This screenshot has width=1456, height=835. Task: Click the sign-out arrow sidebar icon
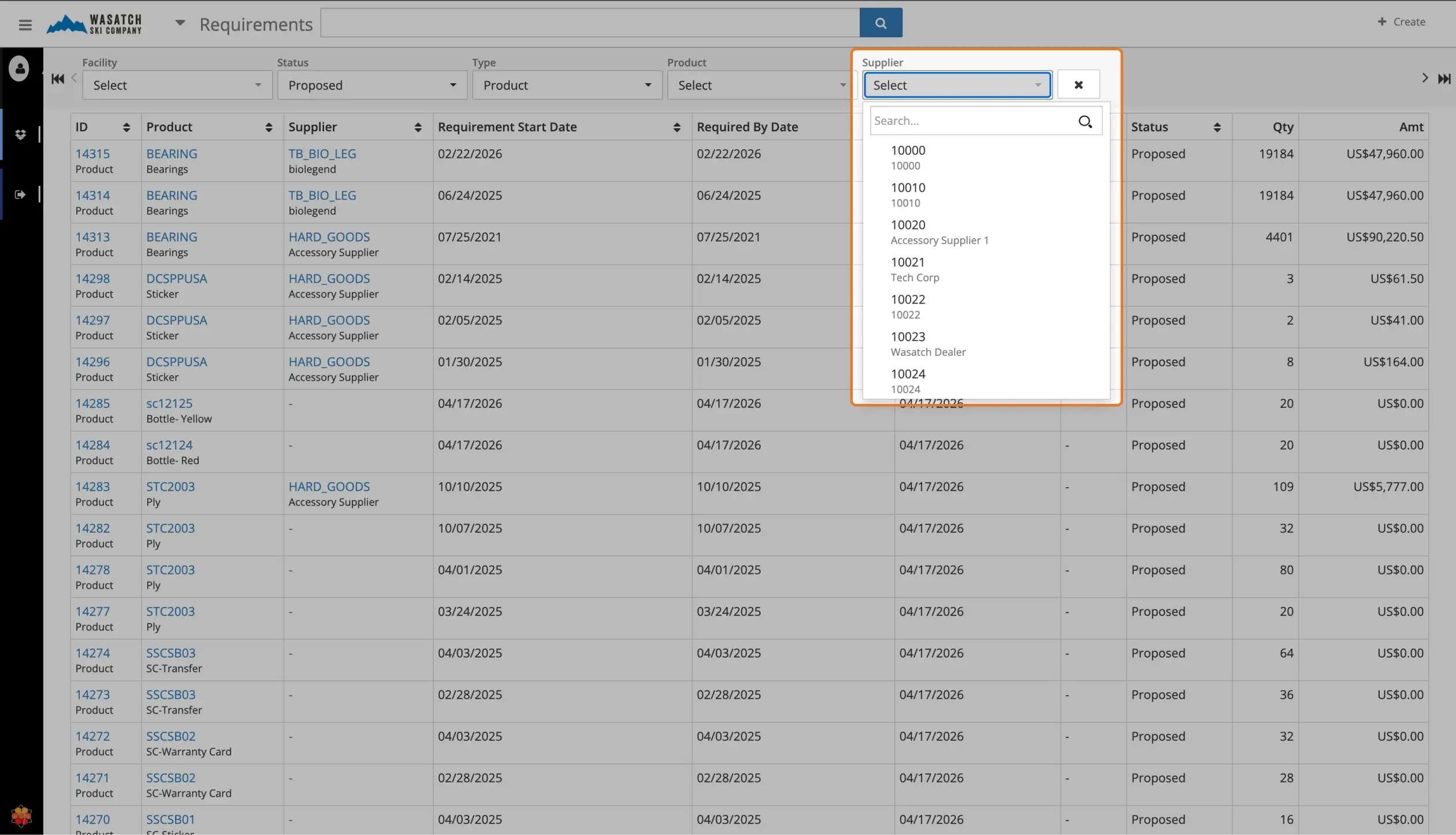point(20,195)
